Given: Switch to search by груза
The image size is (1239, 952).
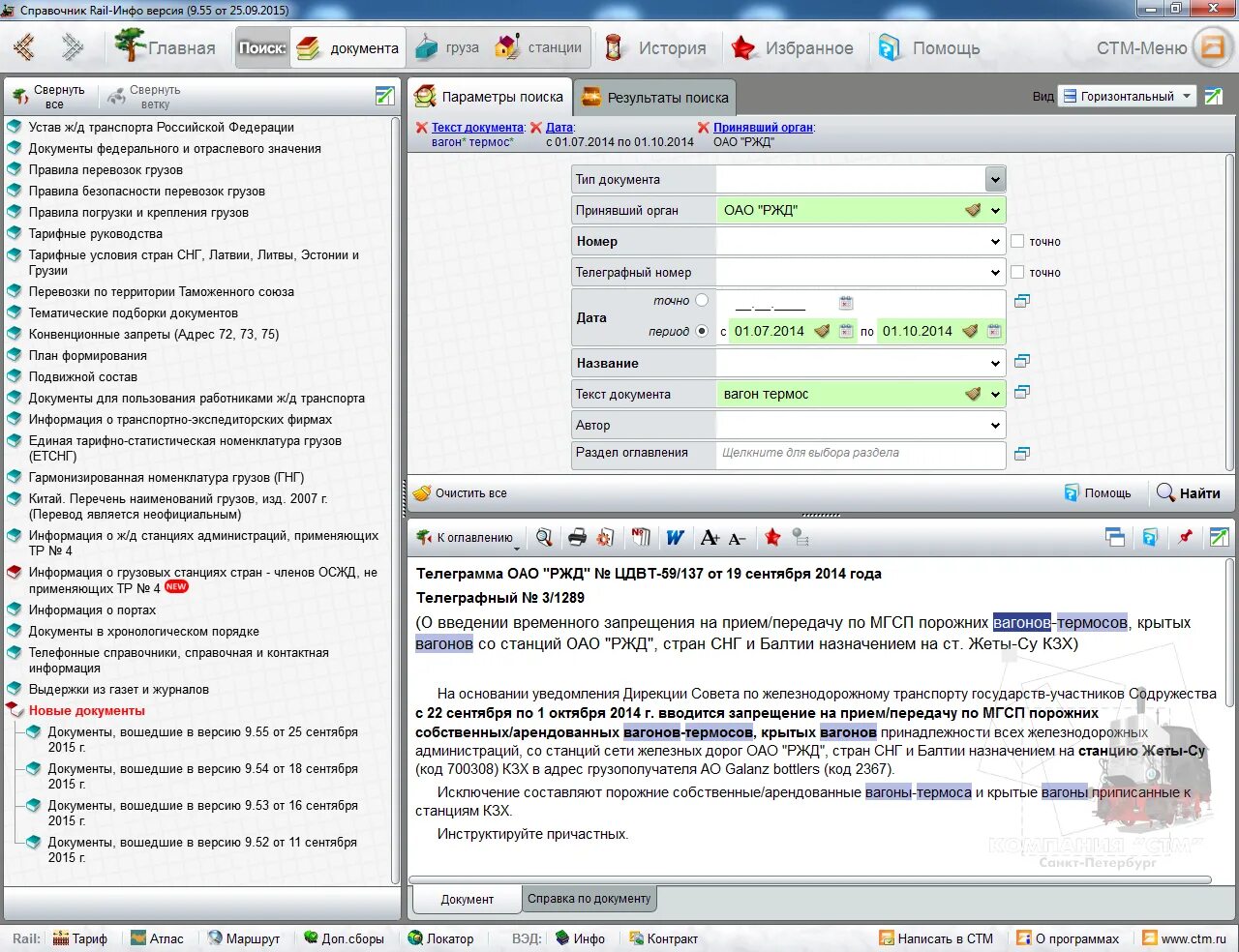Looking at the screenshot, I should (446, 47).
